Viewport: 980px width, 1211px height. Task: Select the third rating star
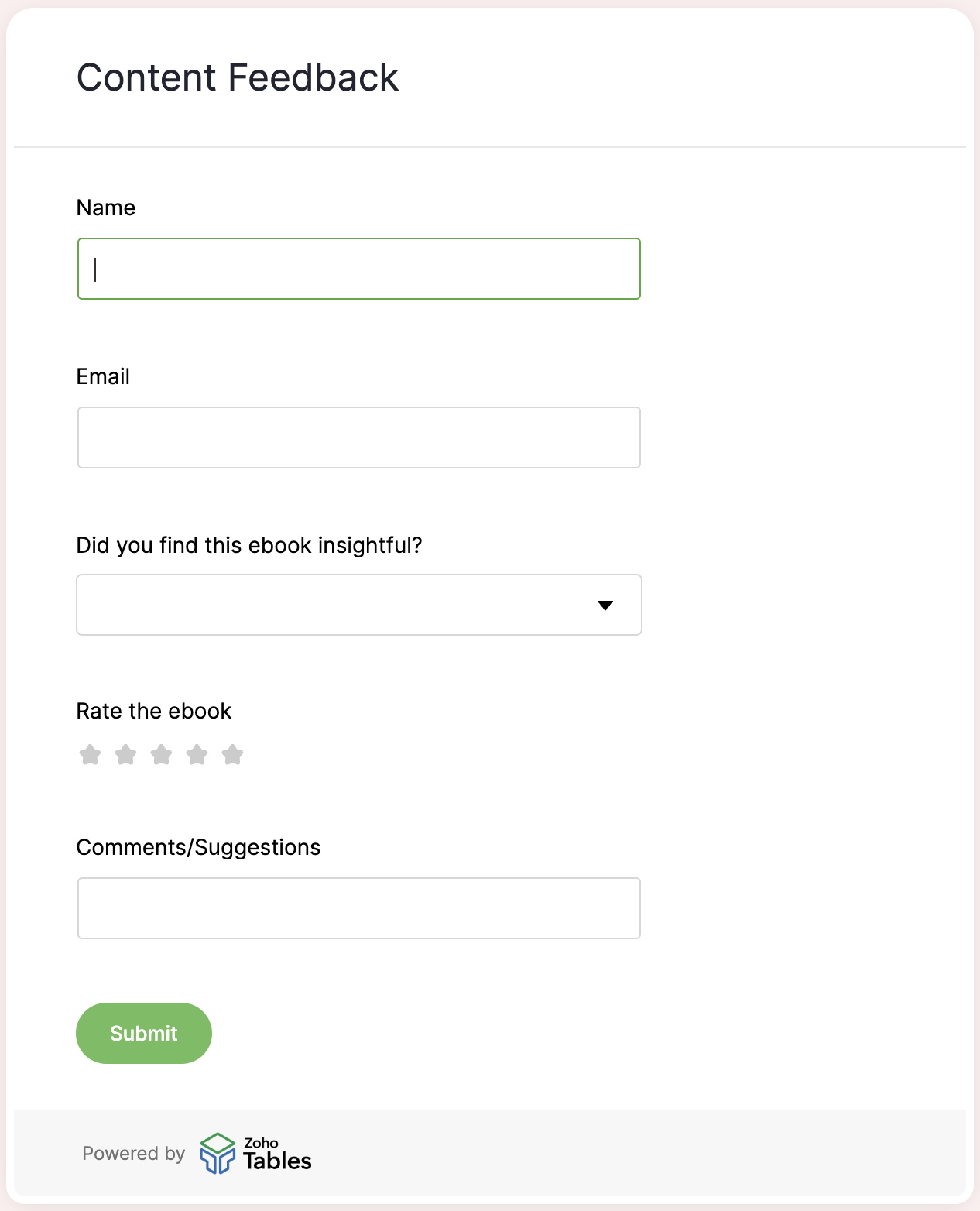click(x=162, y=754)
